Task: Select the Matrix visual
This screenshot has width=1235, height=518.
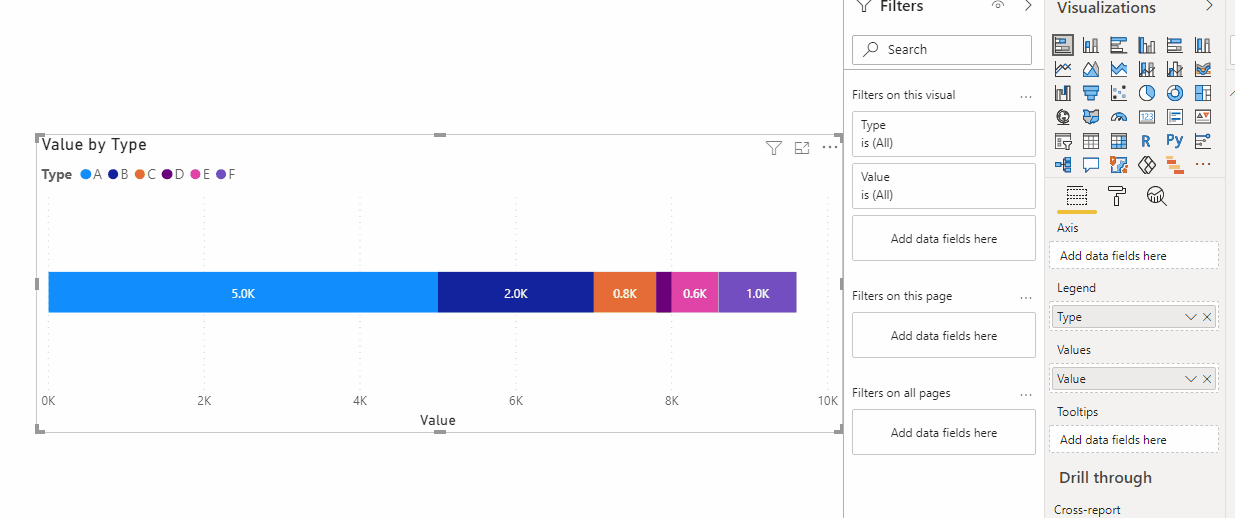Action: 1119,141
